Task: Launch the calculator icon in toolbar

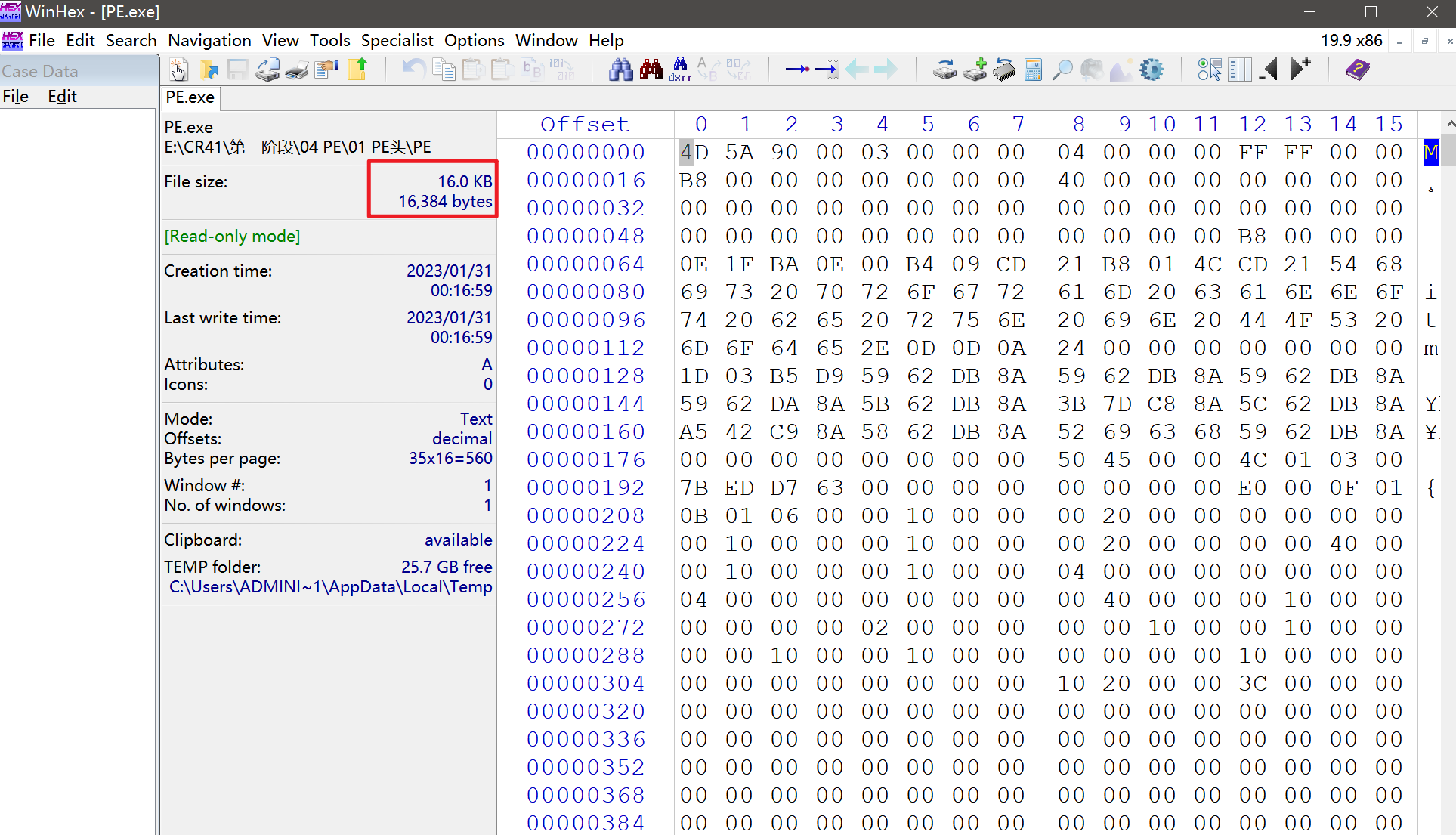Action: click(1033, 70)
